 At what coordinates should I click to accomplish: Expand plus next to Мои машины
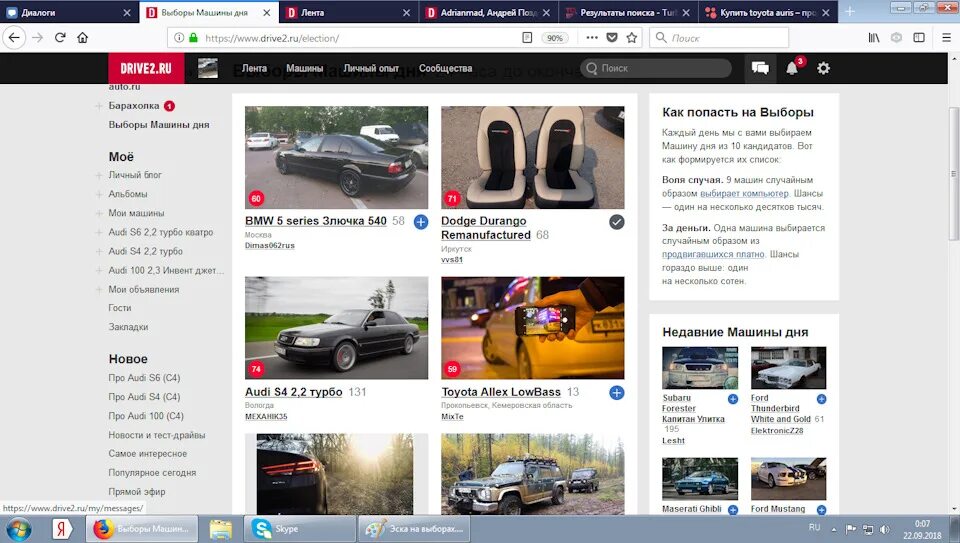pos(99,213)
